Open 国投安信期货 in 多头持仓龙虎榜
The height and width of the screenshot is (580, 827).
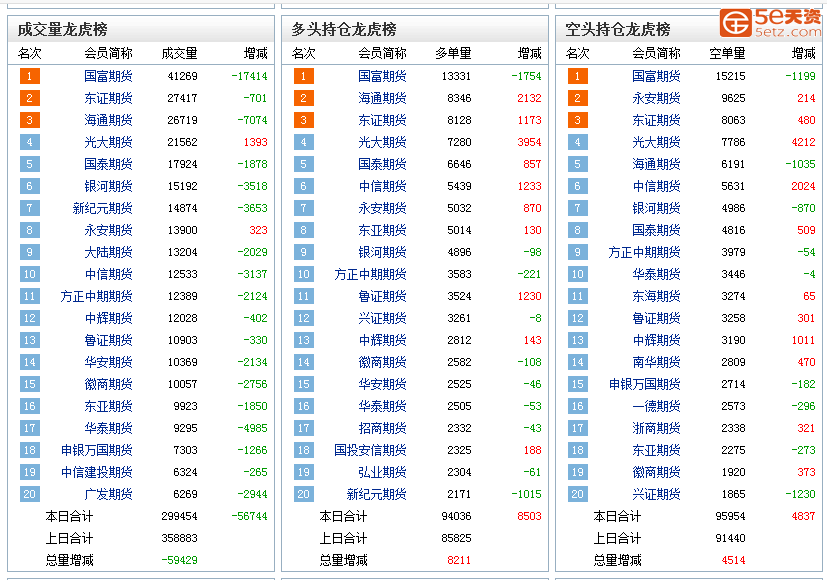370,450
